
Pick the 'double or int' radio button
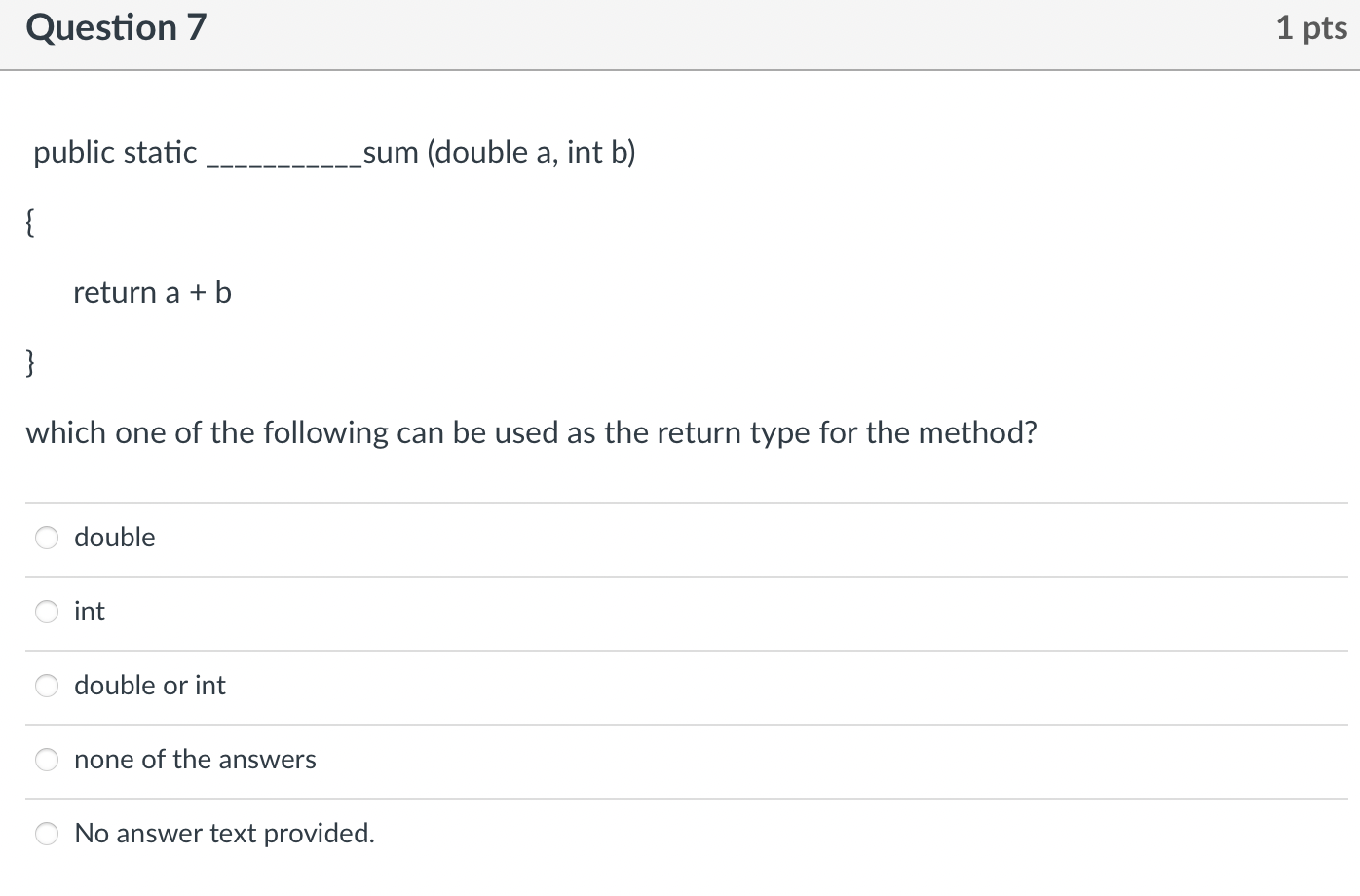47,686
